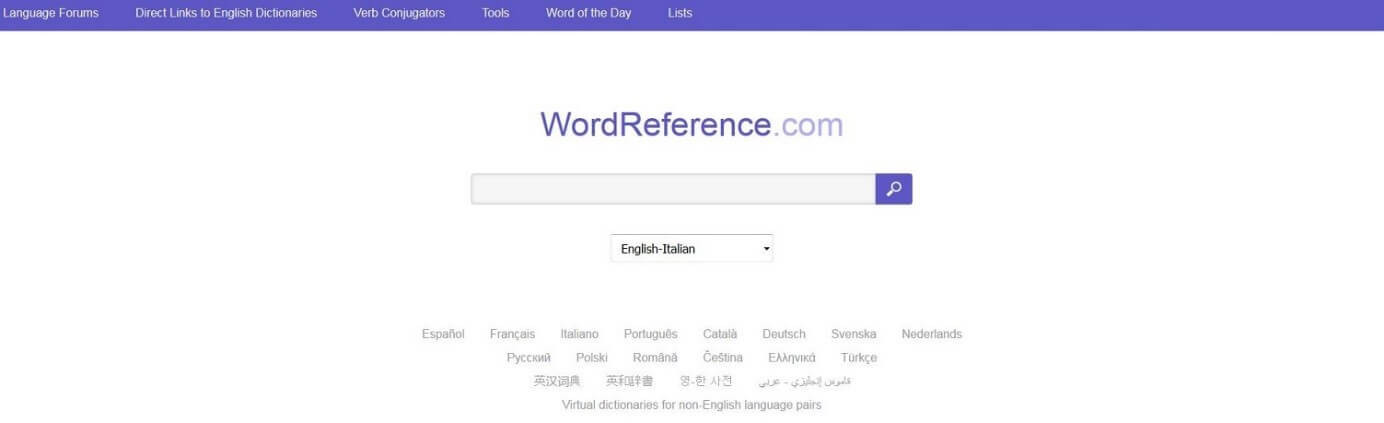Viewport: 1384px width, 423px height.
Task: Switch site language to Català
Action: coord(720,334)
